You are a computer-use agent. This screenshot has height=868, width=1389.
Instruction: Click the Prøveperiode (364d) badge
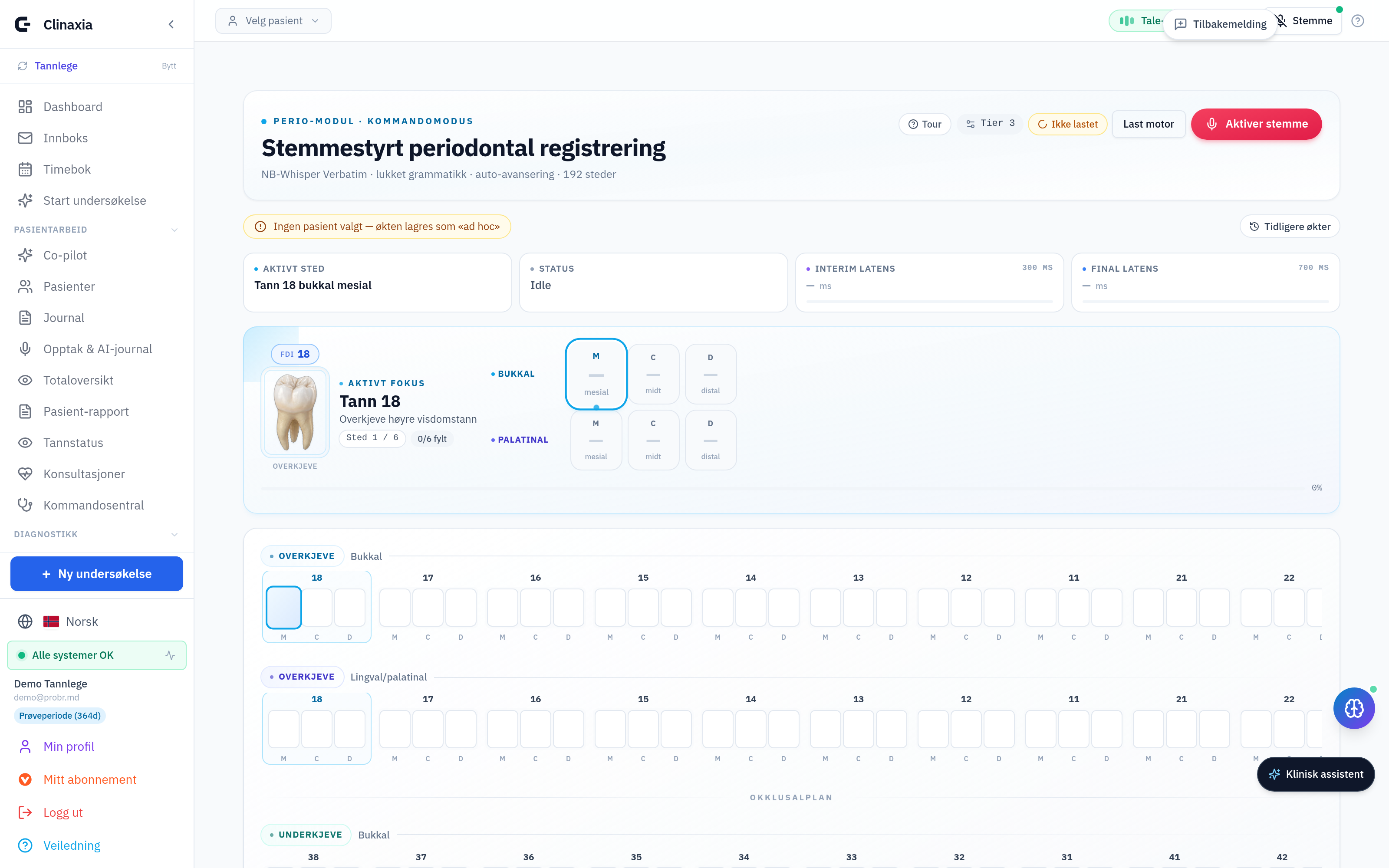point(60,715)
